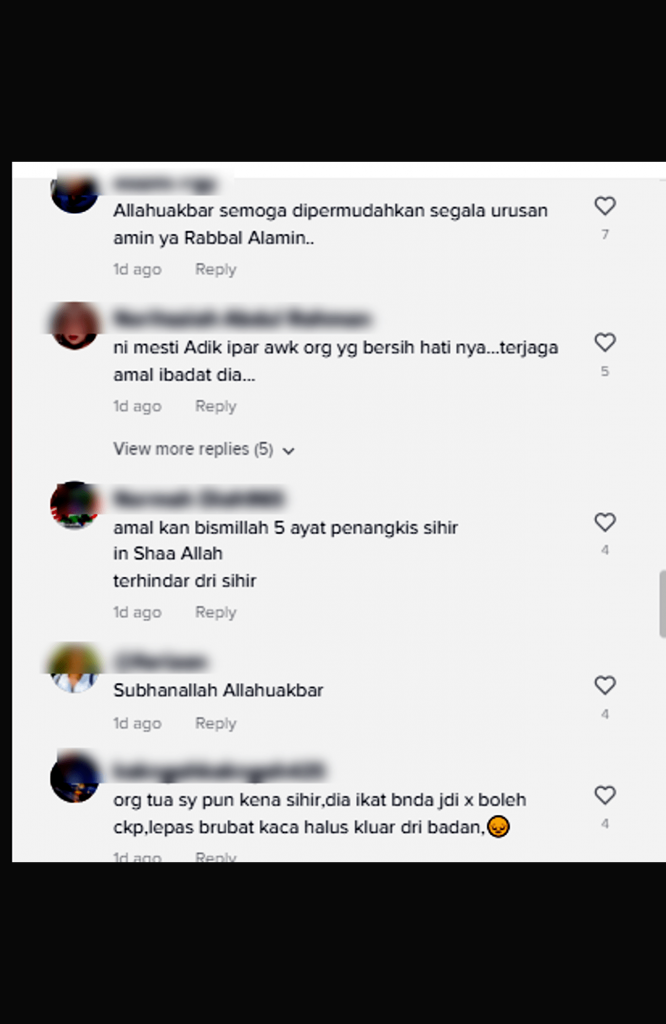Image resolution: width=666 pixels, height=1024 pixels.
Task: Like the "Allahuakbar semoga dipermudahkan" comment
Action: (x=605, y=206)
